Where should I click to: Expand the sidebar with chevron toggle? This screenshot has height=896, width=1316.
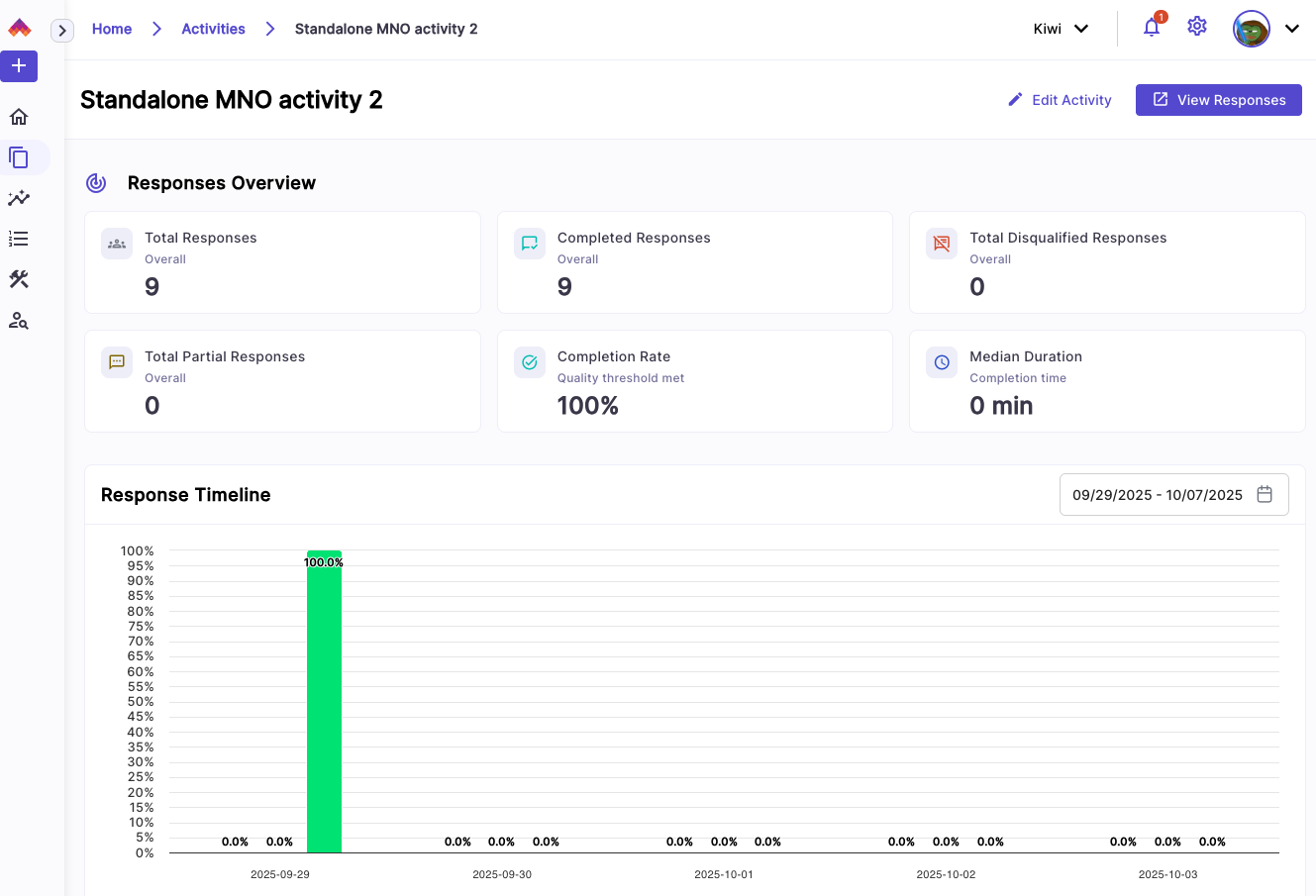[x=62, y=31]
